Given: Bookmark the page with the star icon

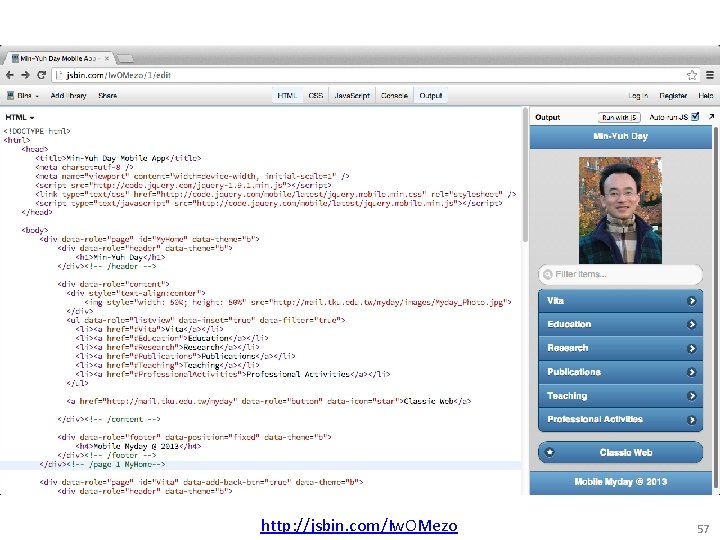Looking at the screenshot, I should [692, 75].
